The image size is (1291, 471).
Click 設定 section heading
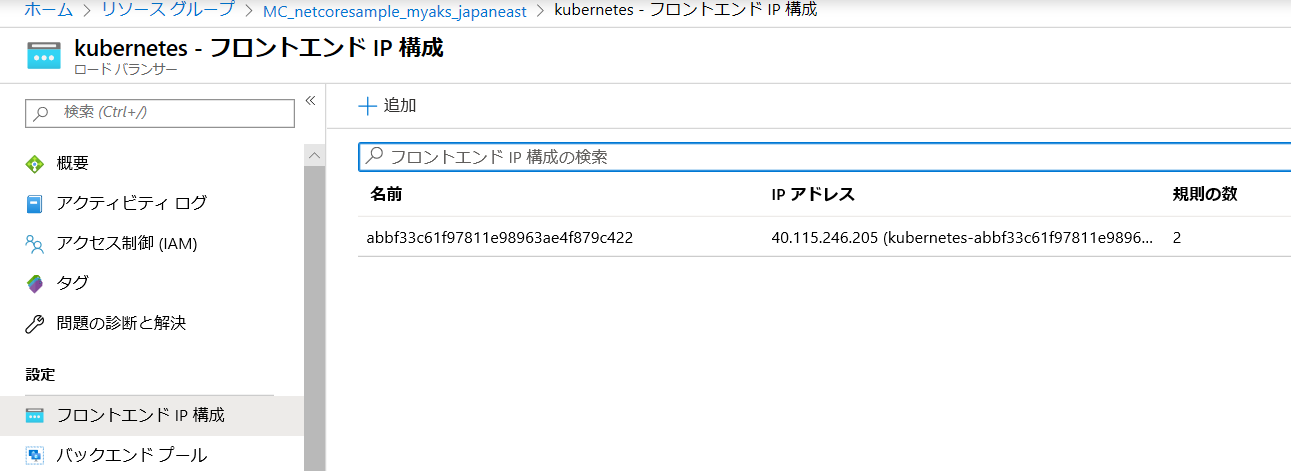(40, 374)
